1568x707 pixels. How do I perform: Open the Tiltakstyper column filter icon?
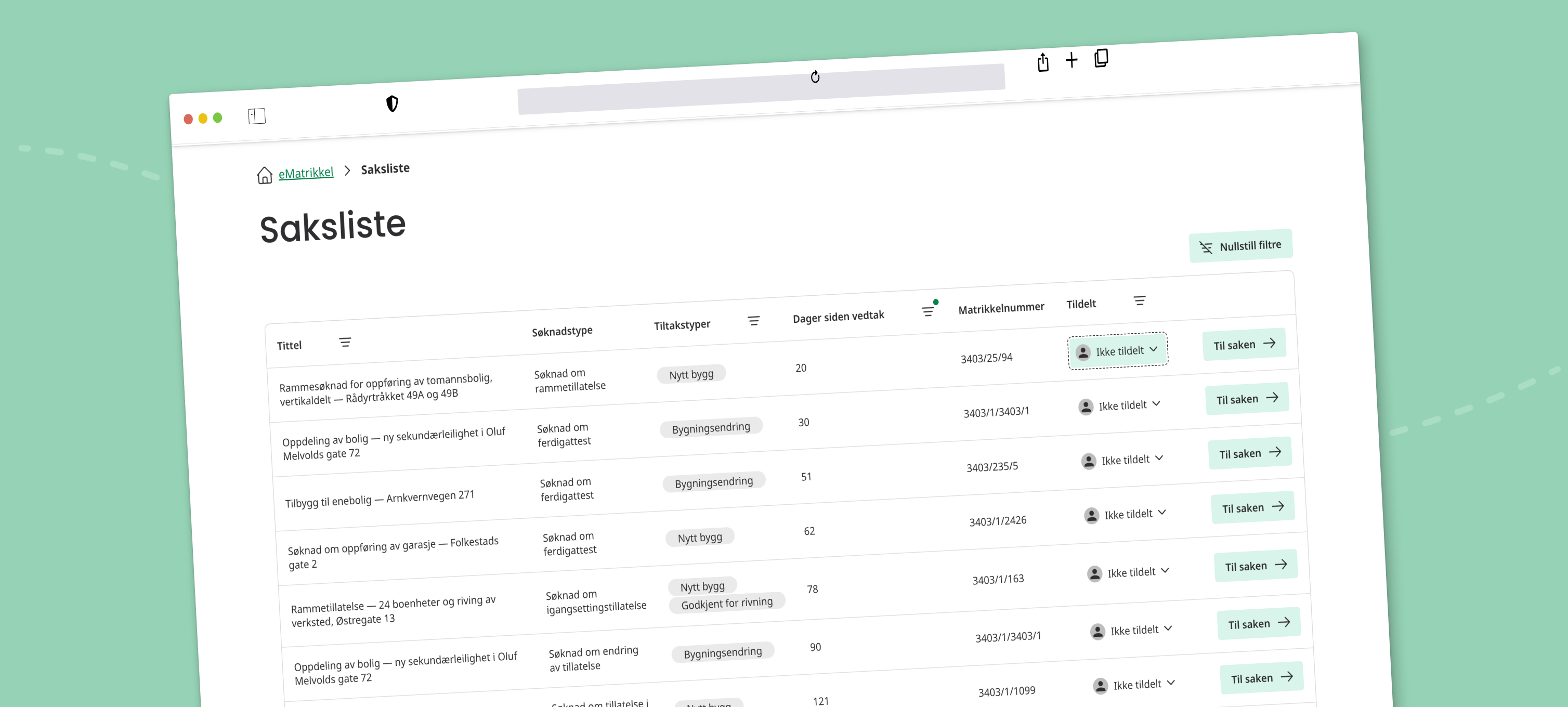753,321
